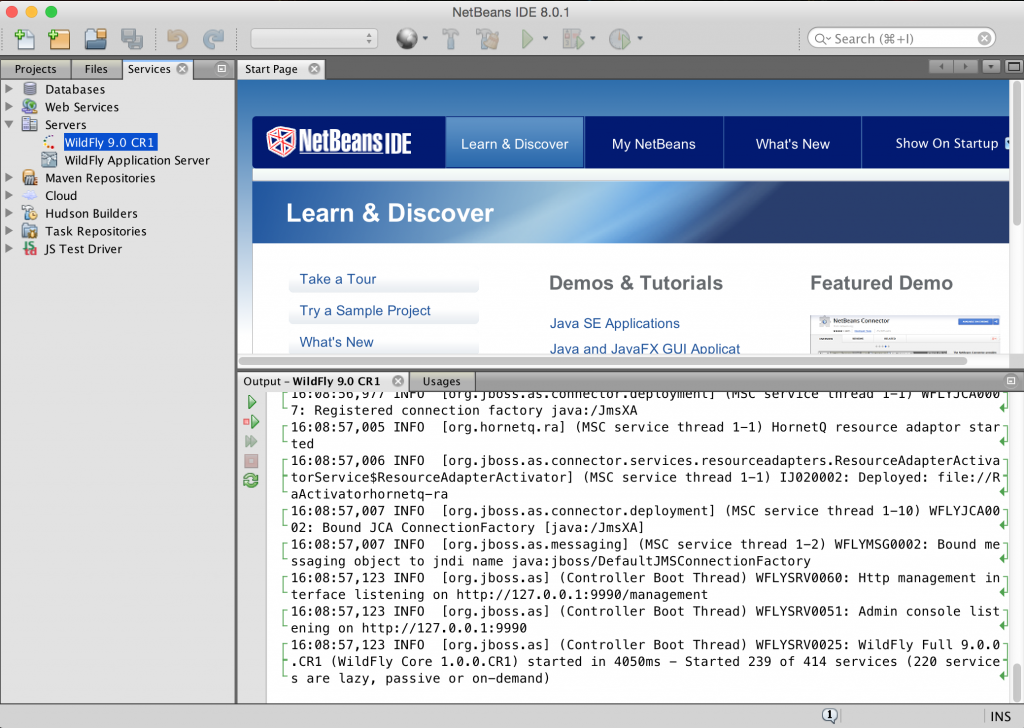Select WildFly Application Server item
The height and width of the screenshot is (728, 1024).
tap(137, 160)
